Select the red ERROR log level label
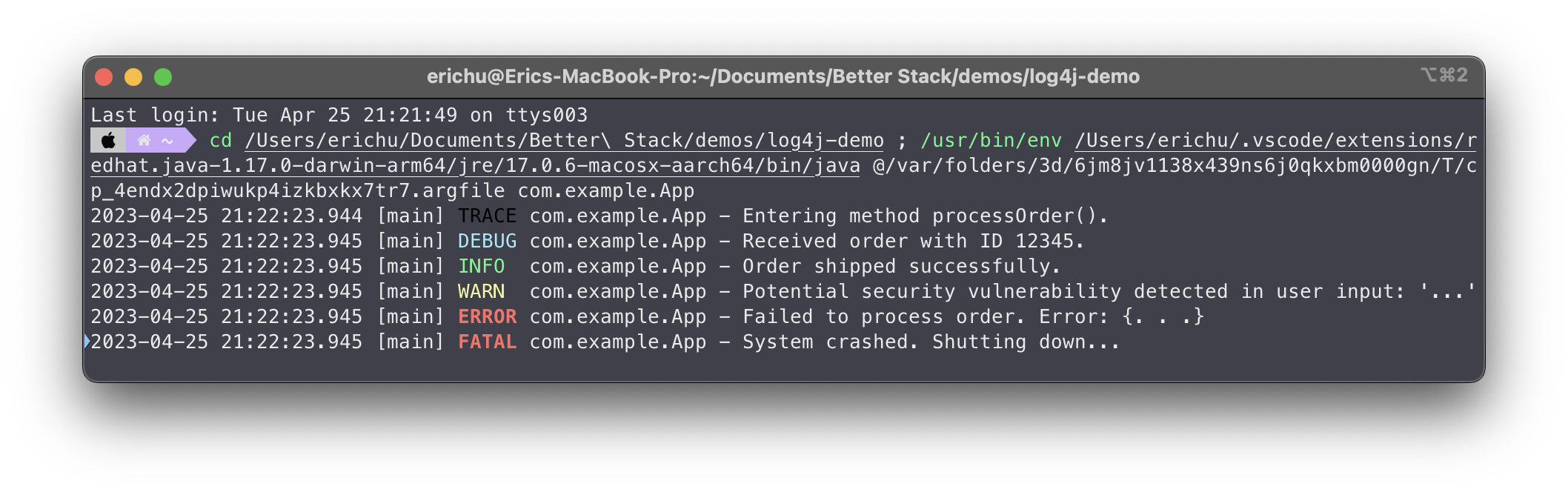The height and width of the screenshot is (492, 1568). pyautogui.click(x=487, y=317)
